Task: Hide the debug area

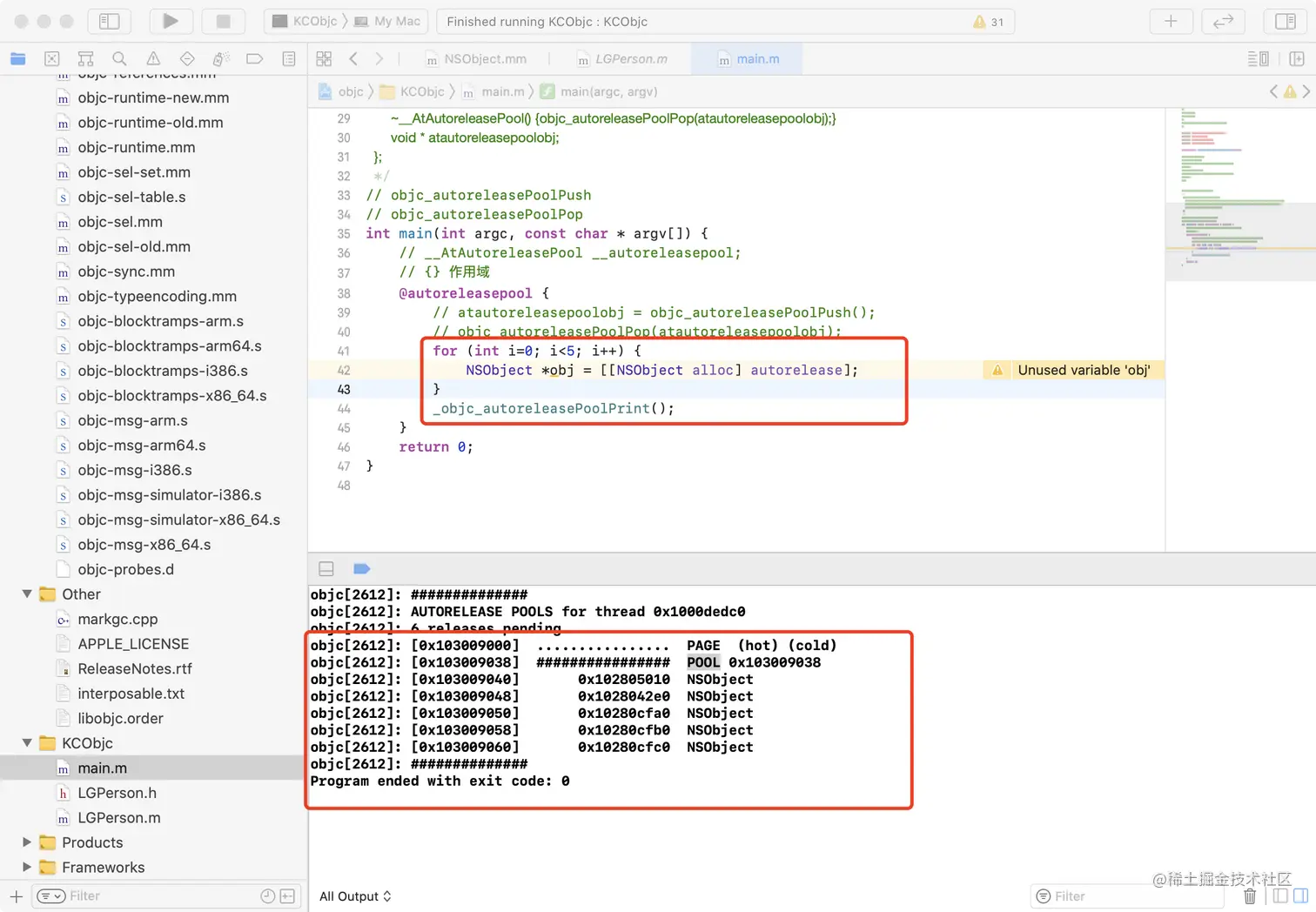Action: (326, 569)
